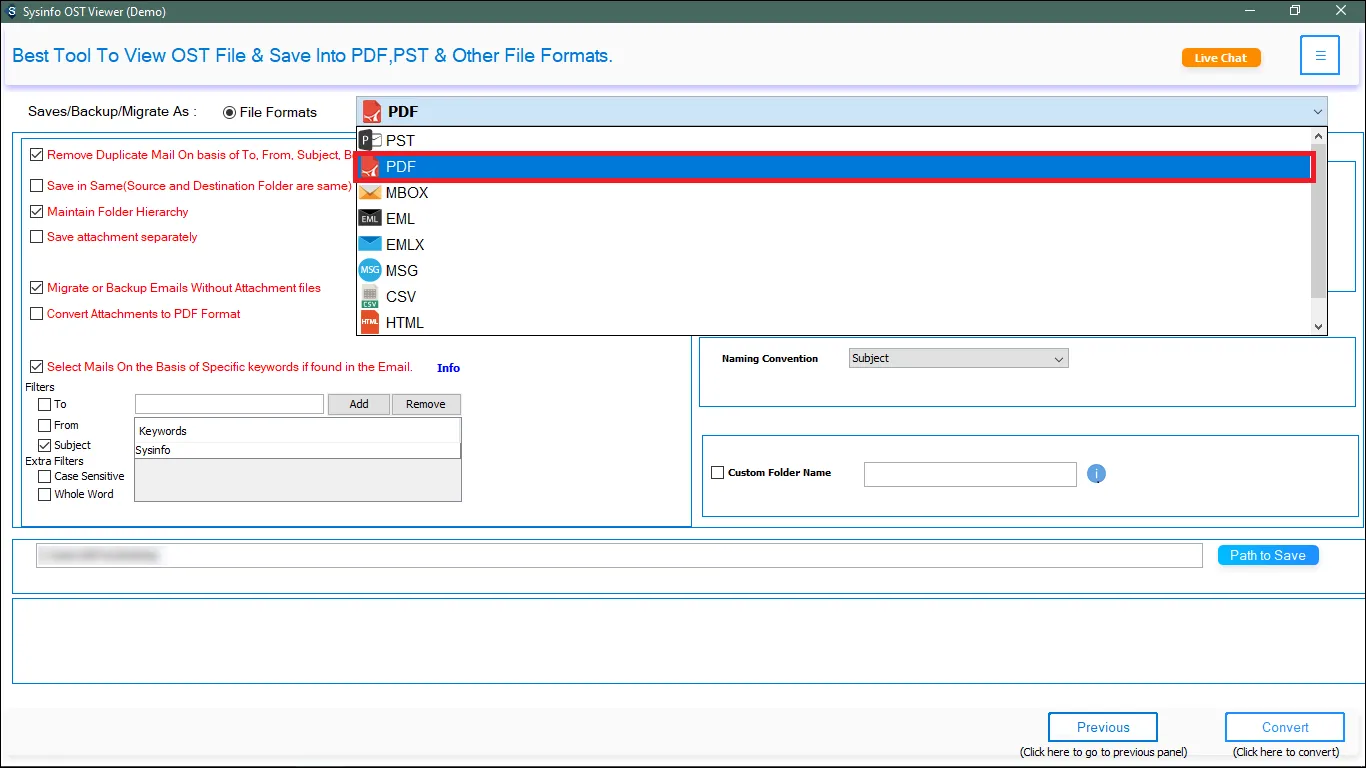Image resolution: width=1366 pixels, height=768 pixels.
Task: Enable the Case Sensitive extra filter
Action: [44, 477]
